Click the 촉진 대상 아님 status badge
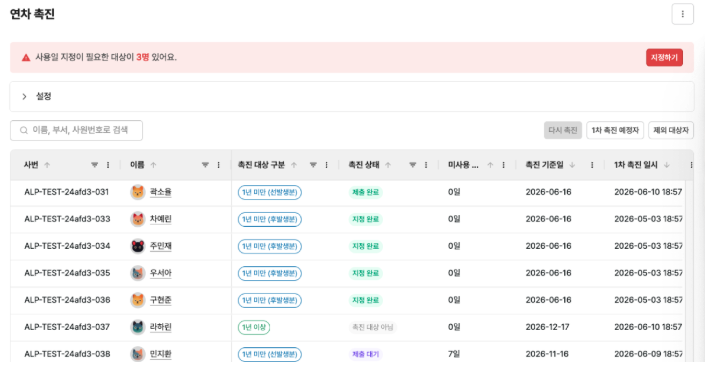Screen dimensions: 705x372 (373, 327)
